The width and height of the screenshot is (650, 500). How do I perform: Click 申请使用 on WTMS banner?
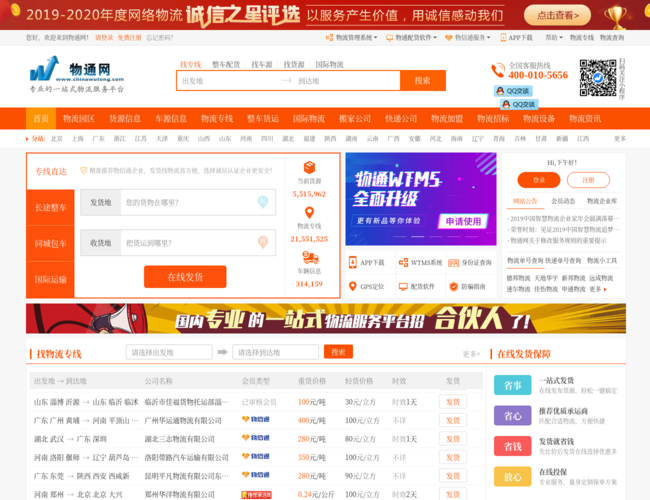463,221
